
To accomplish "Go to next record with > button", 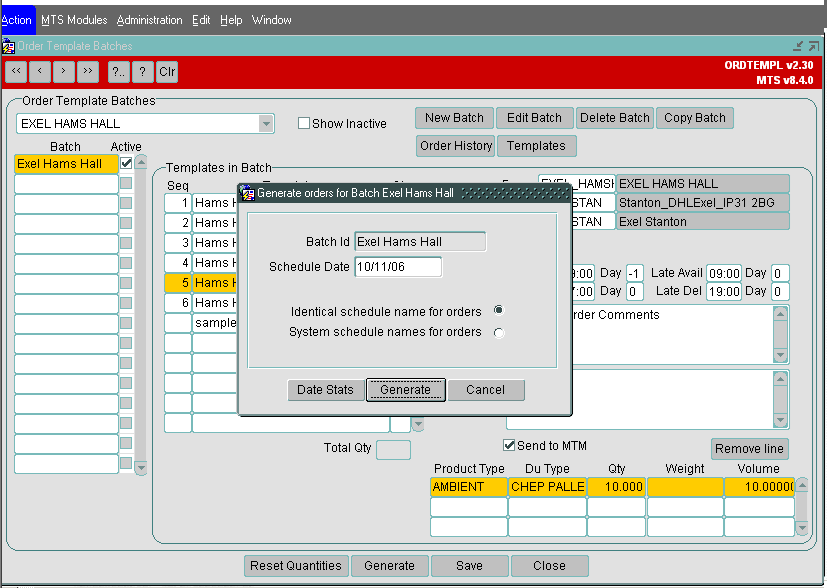I will point(64,72).
